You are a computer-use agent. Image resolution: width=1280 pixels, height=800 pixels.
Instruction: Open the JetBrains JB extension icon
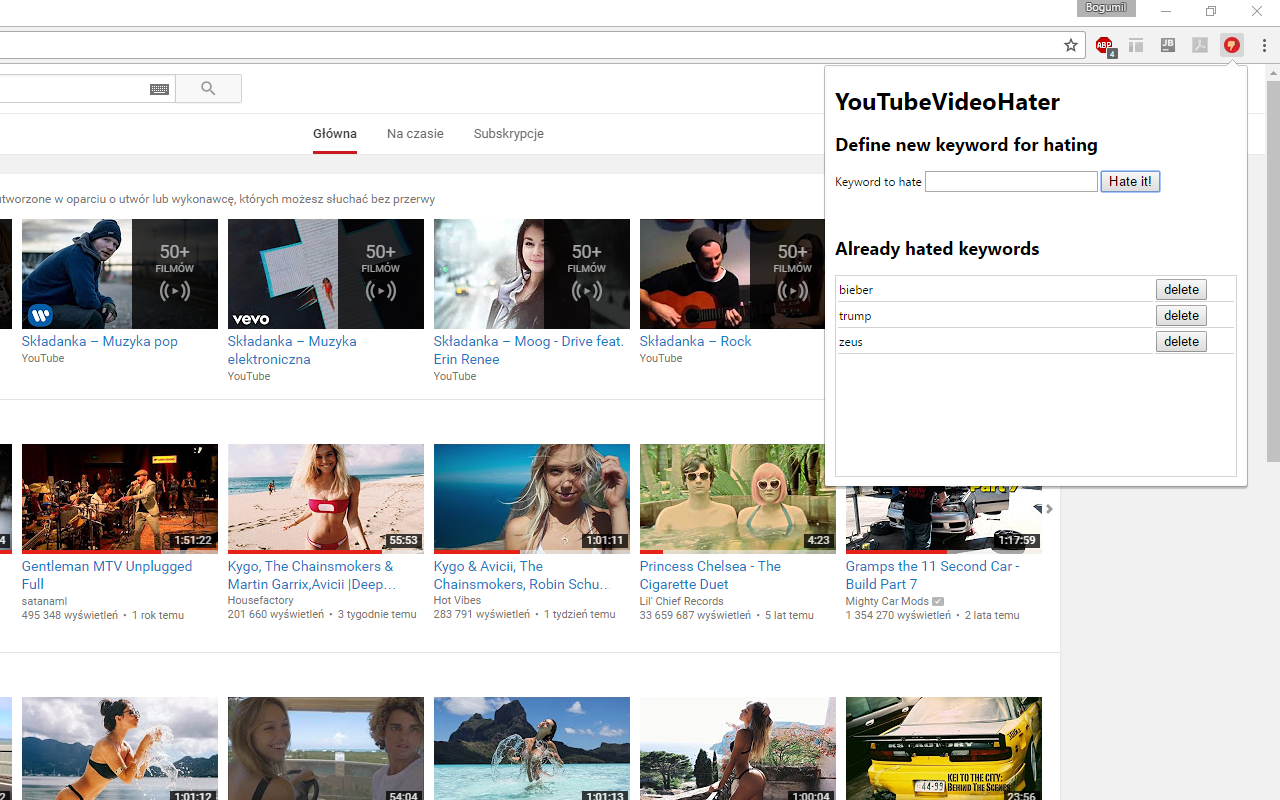pyautogui.click(x=1168, y=45)
